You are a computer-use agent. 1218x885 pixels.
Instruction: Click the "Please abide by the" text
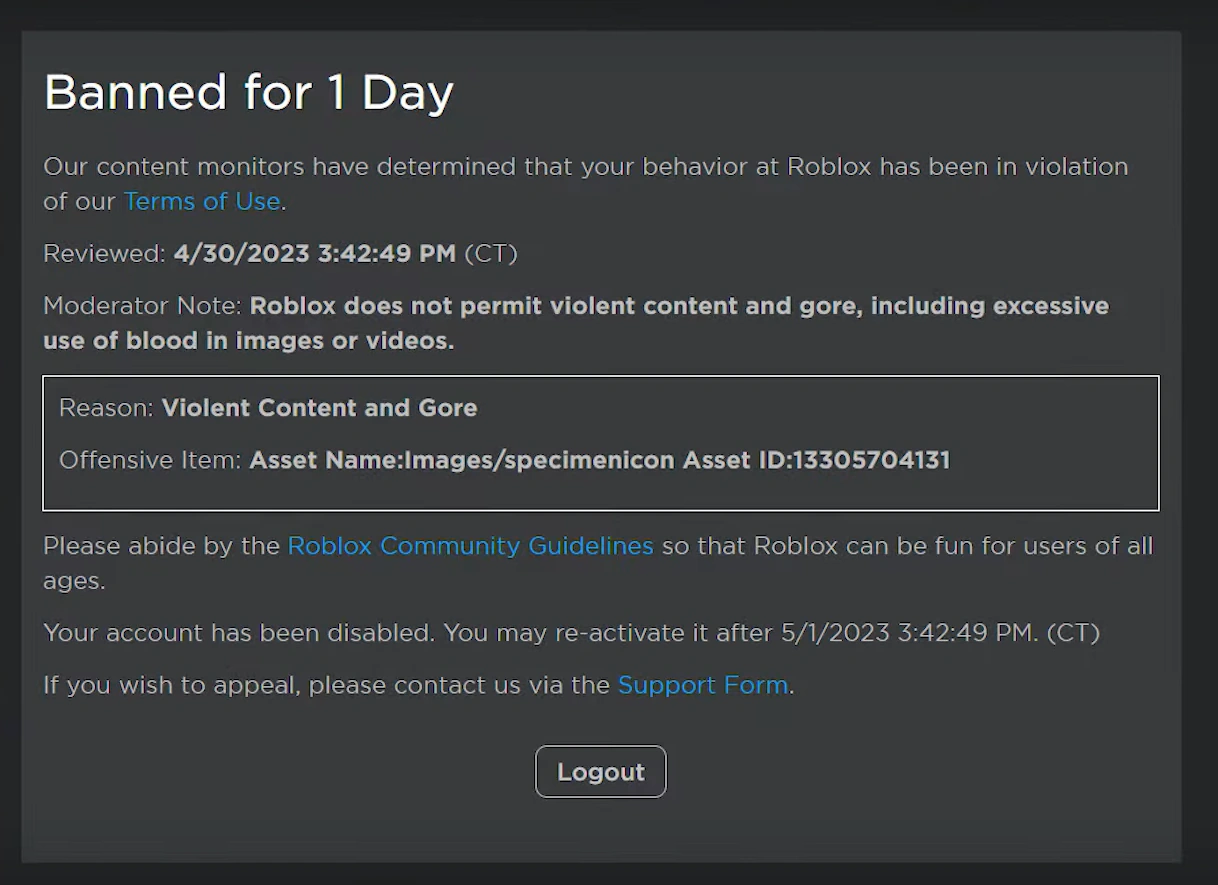161,546
